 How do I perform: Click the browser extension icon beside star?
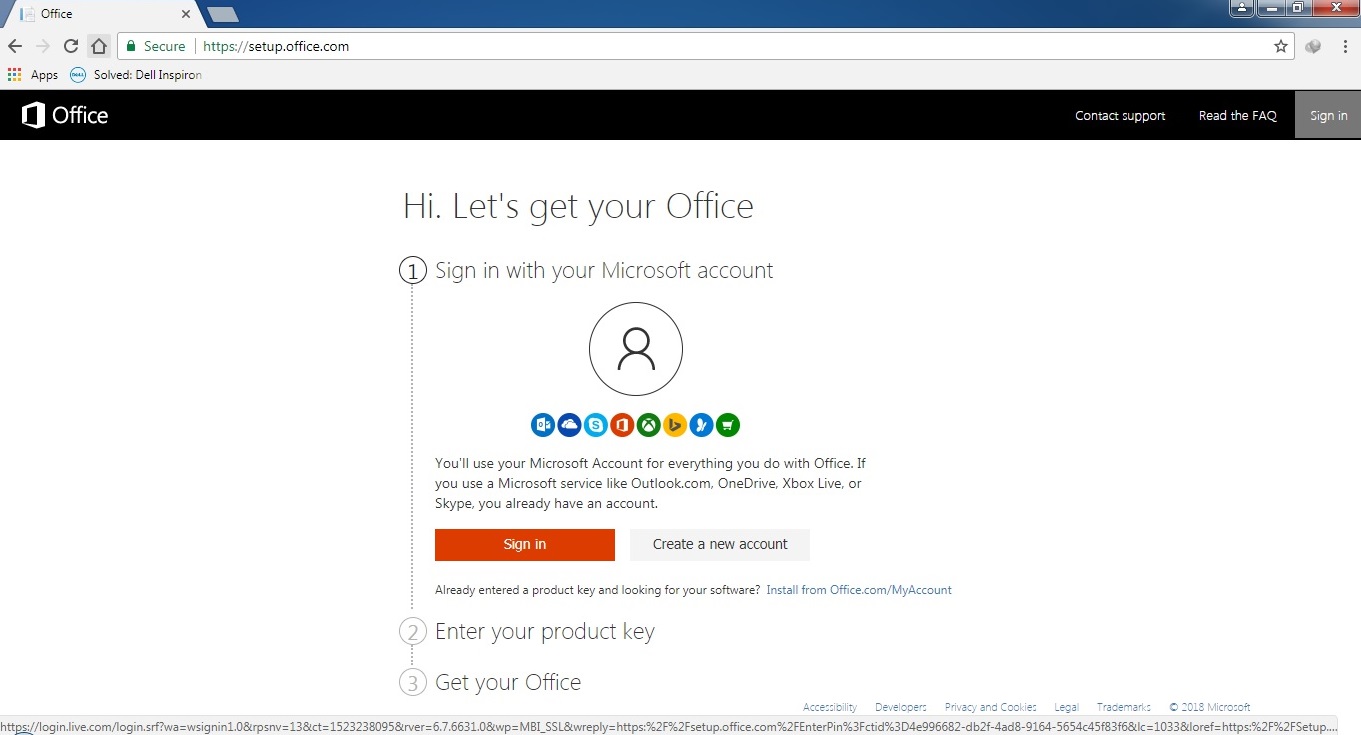coord(1313,46)
